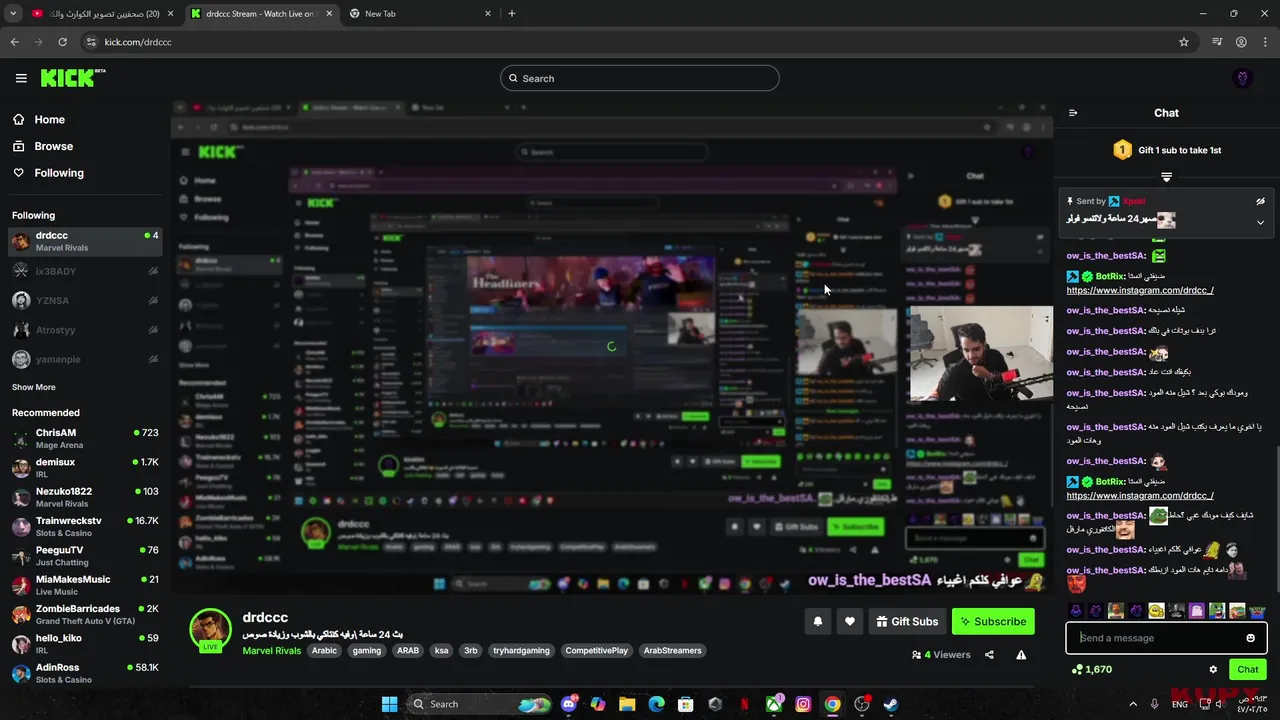Viewport: 1280px width, 720px height.
Task: Open Windows Start menu
Action: pos(389,704)
